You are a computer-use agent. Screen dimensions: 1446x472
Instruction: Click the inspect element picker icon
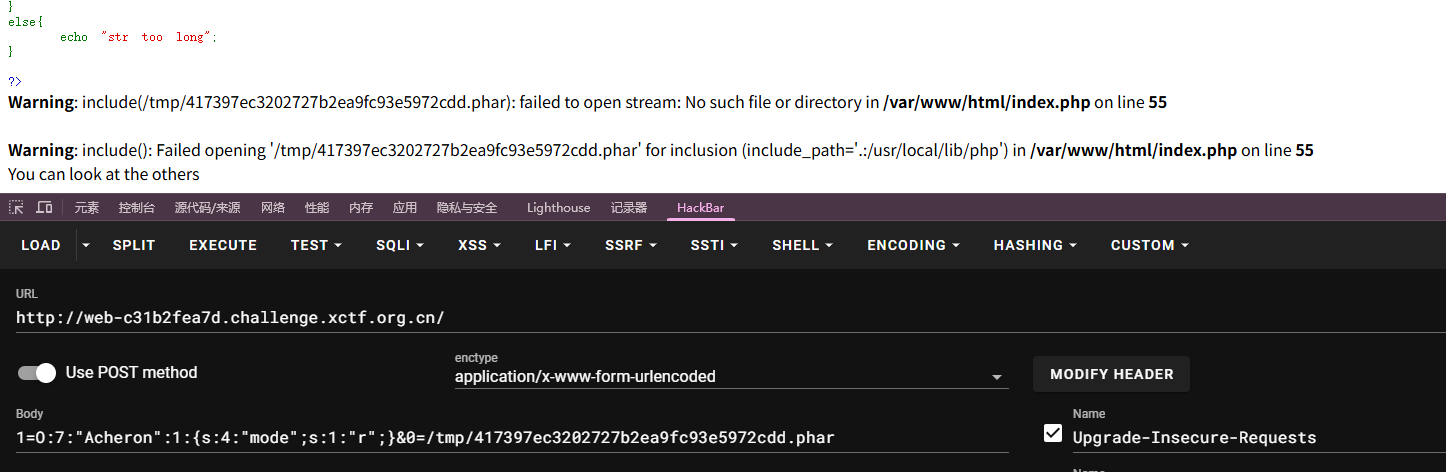point(16,208)
